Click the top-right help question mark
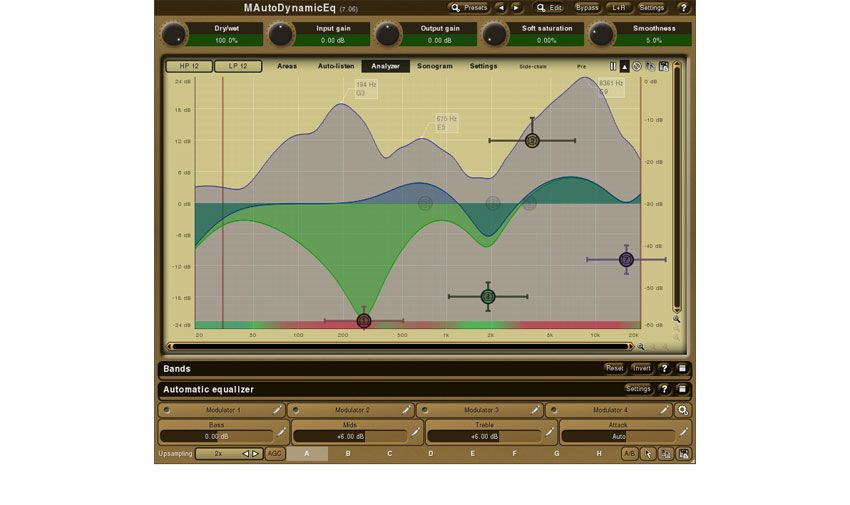 coord(683,8)
